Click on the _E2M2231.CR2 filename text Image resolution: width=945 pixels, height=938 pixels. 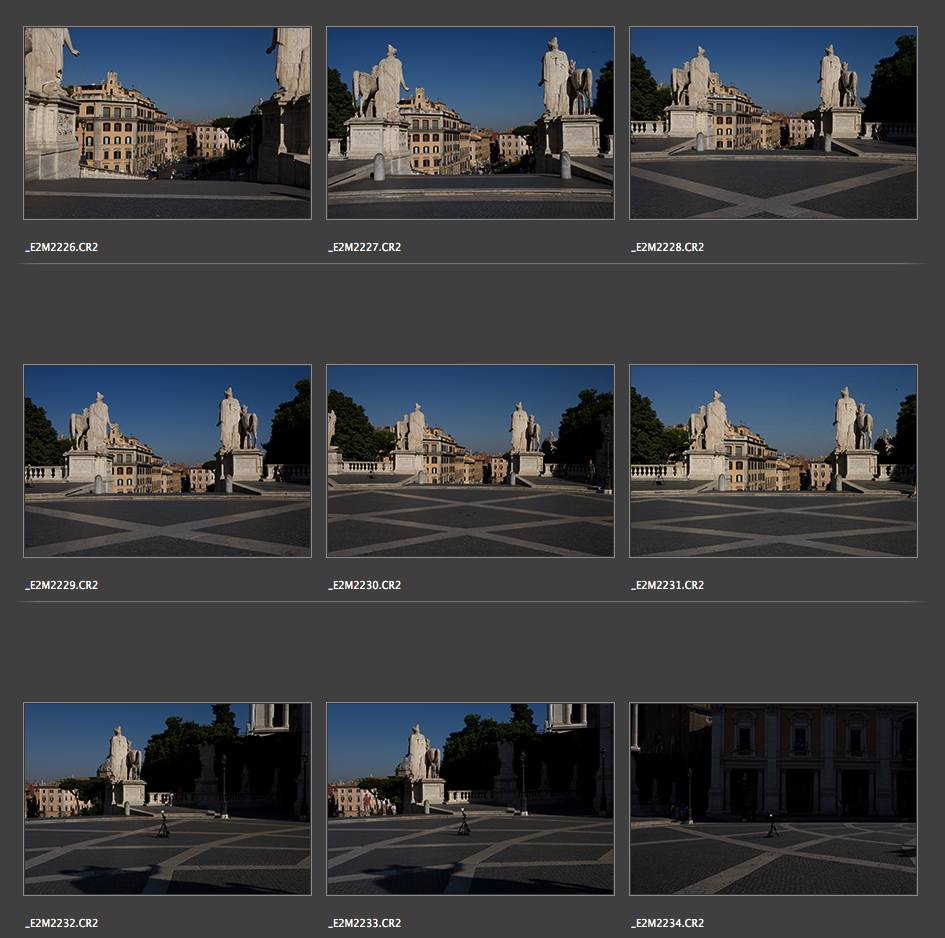point(668,585)
